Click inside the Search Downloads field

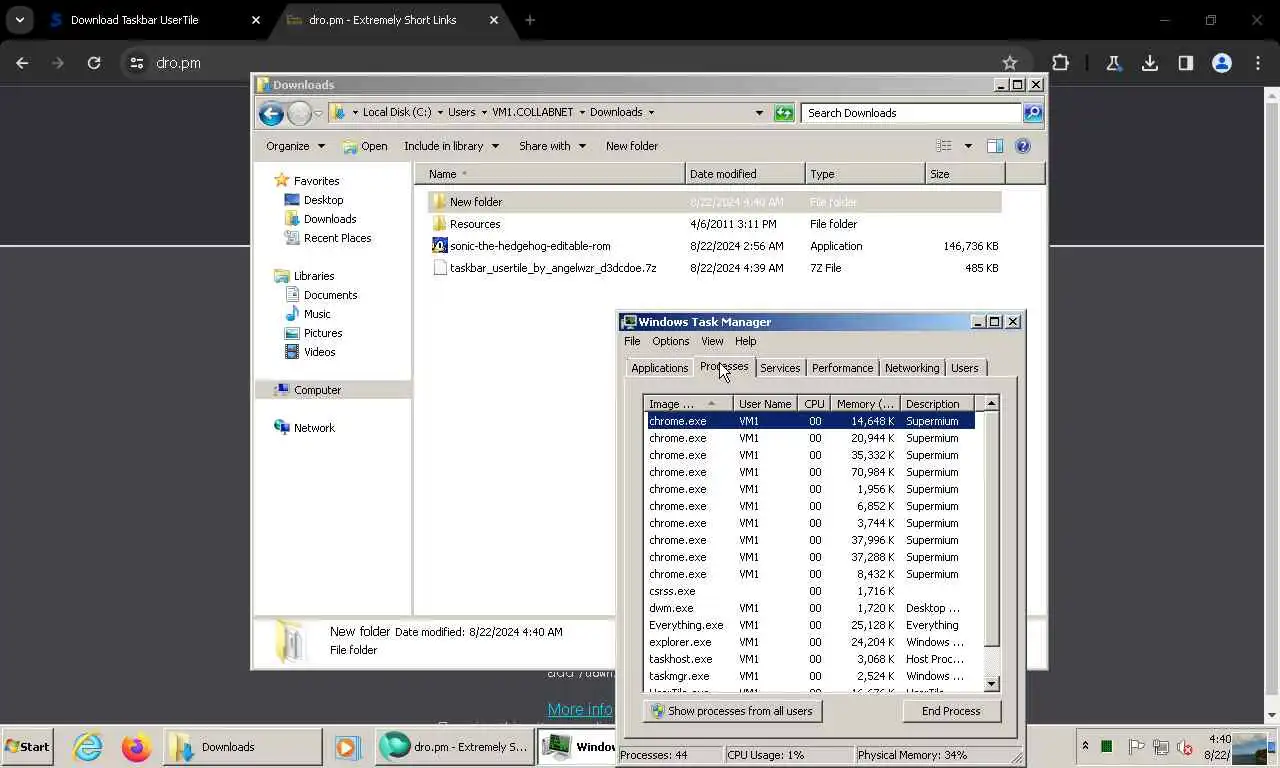(910, 113)
